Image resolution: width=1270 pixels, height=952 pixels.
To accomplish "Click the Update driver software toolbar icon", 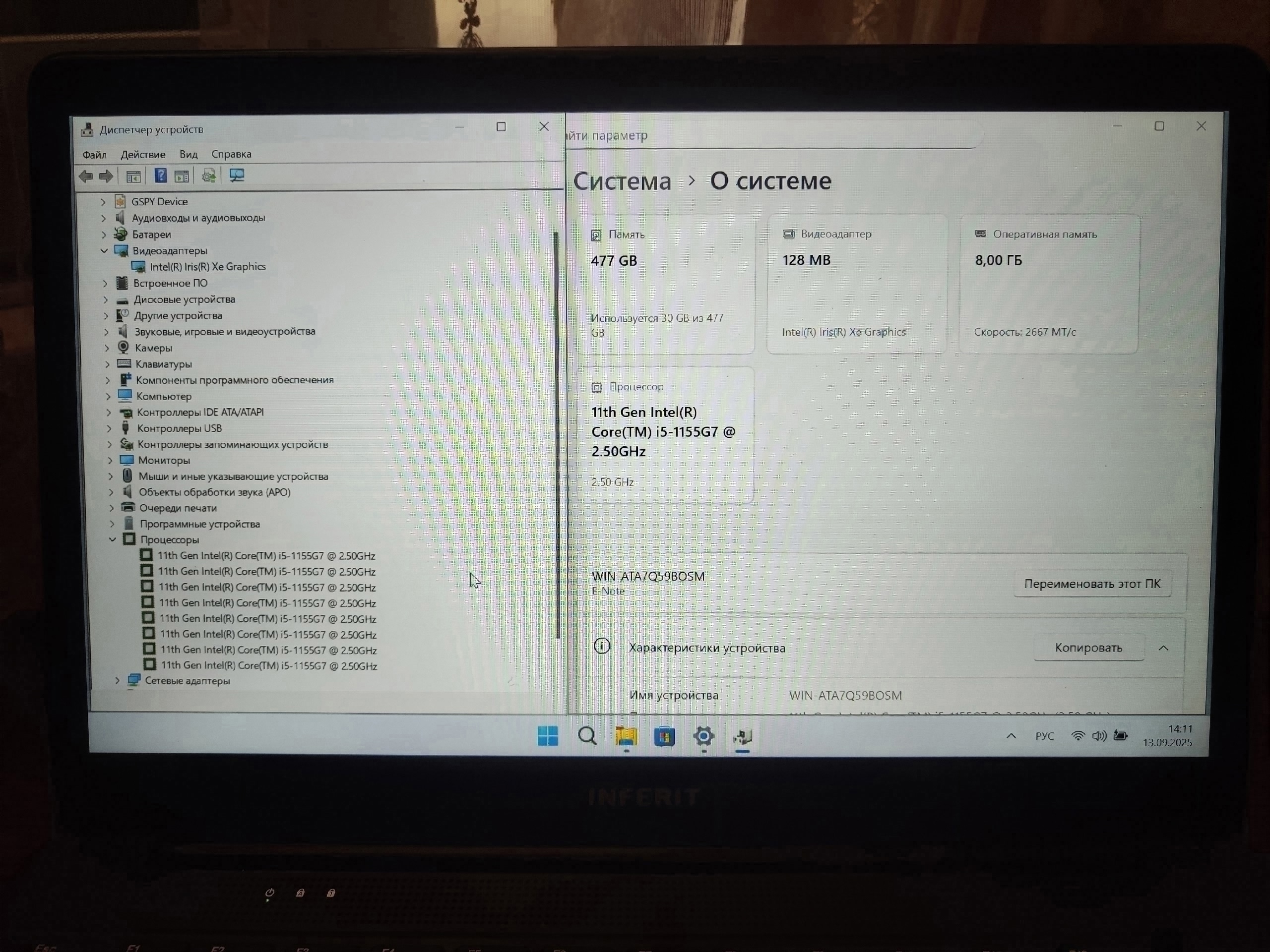I will click(209, 176).
